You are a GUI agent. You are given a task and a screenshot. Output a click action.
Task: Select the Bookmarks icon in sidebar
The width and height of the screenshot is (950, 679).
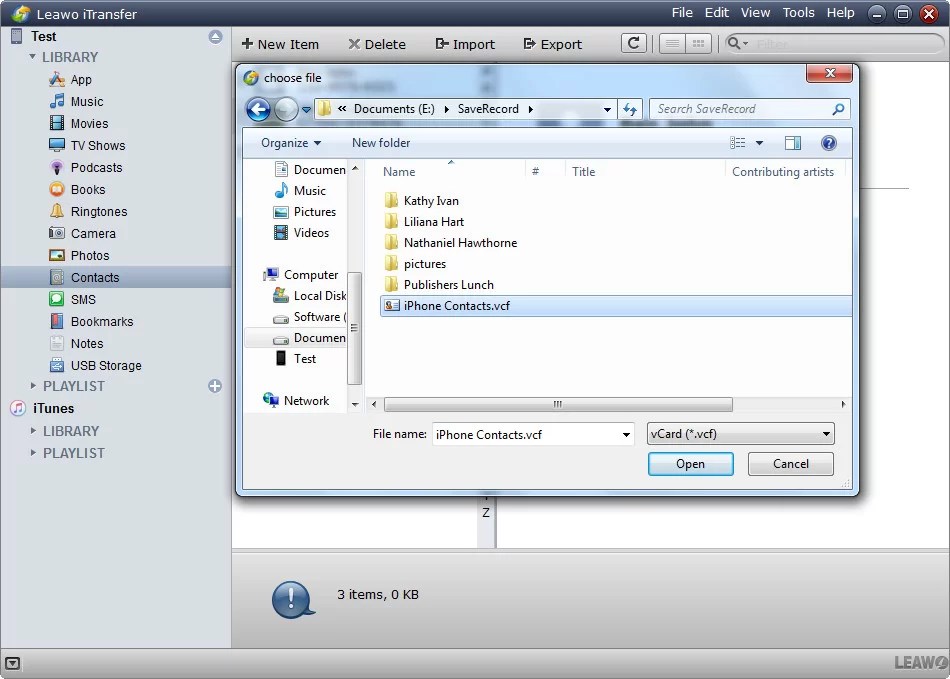[x=55, y=321]
